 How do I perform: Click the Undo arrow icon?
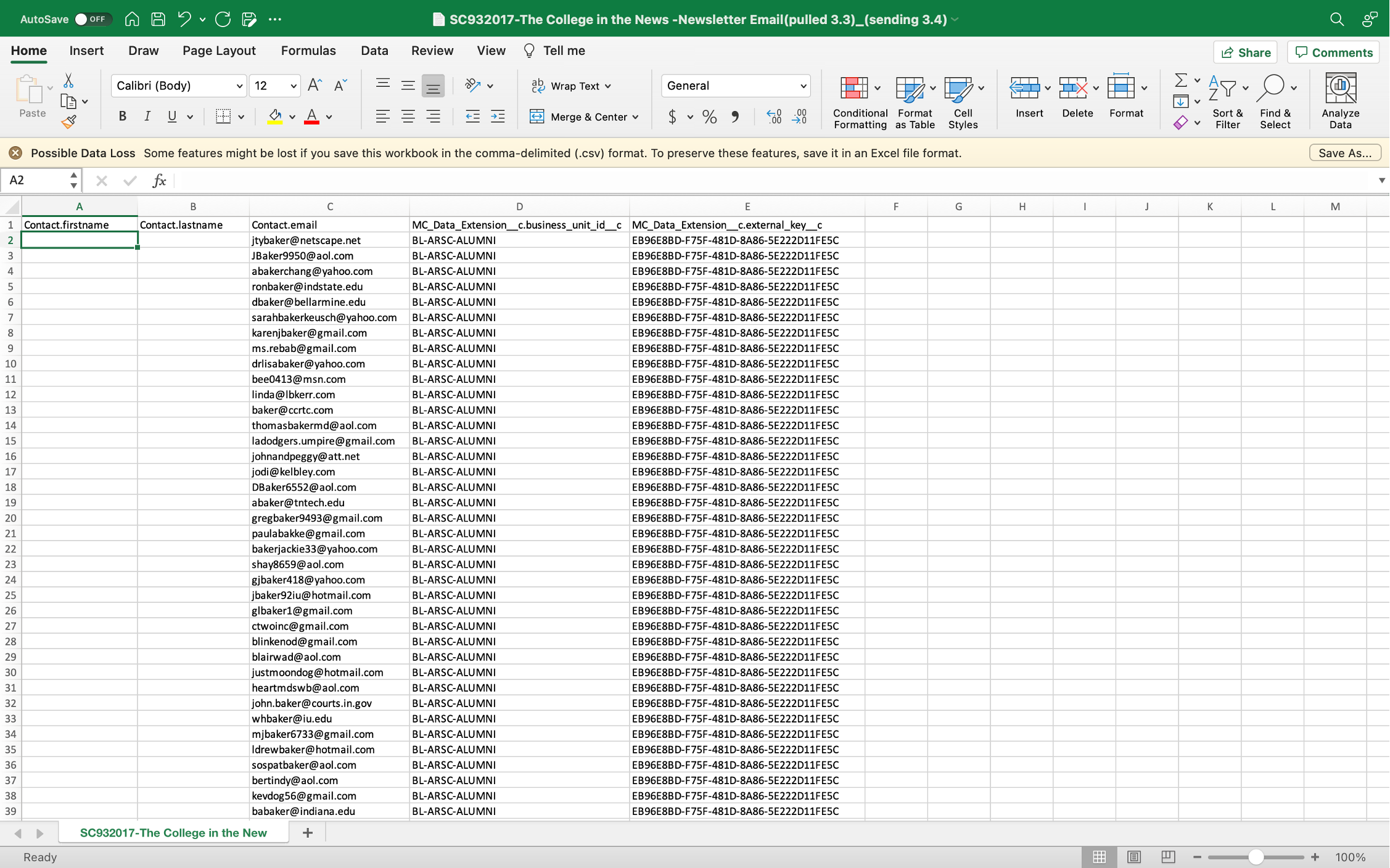coord(184,19)
